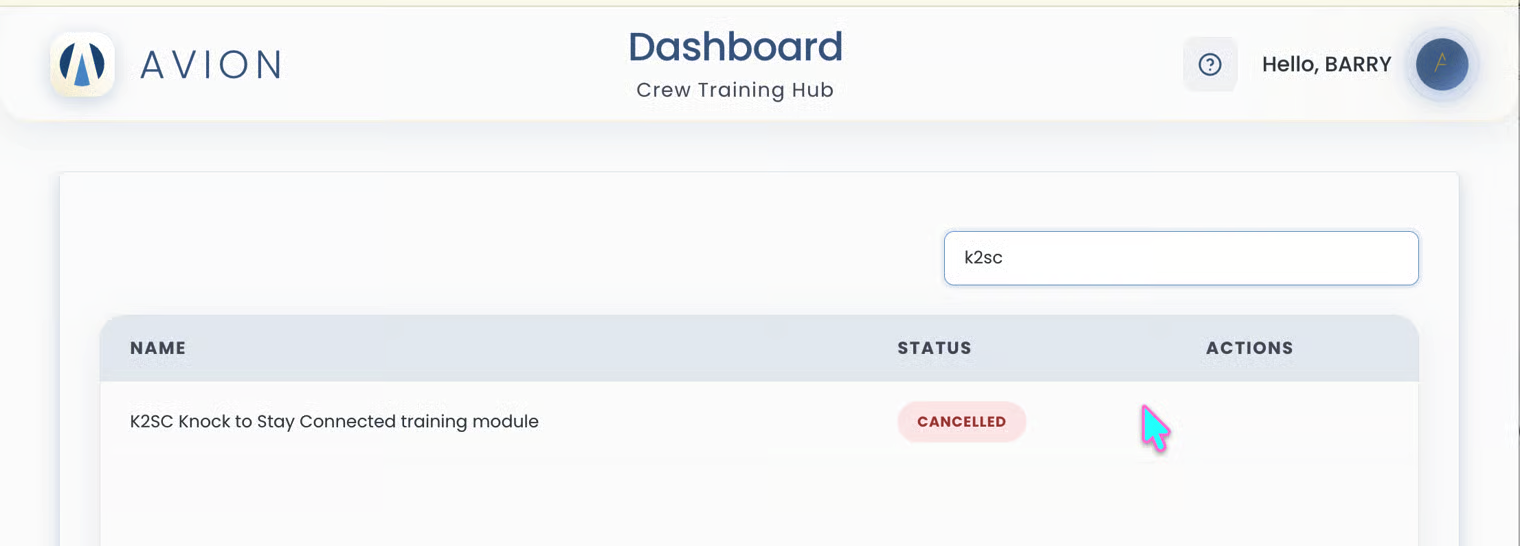Focus the search field containing k2sc
The image size is (1520, 546).
point(1181,258)
